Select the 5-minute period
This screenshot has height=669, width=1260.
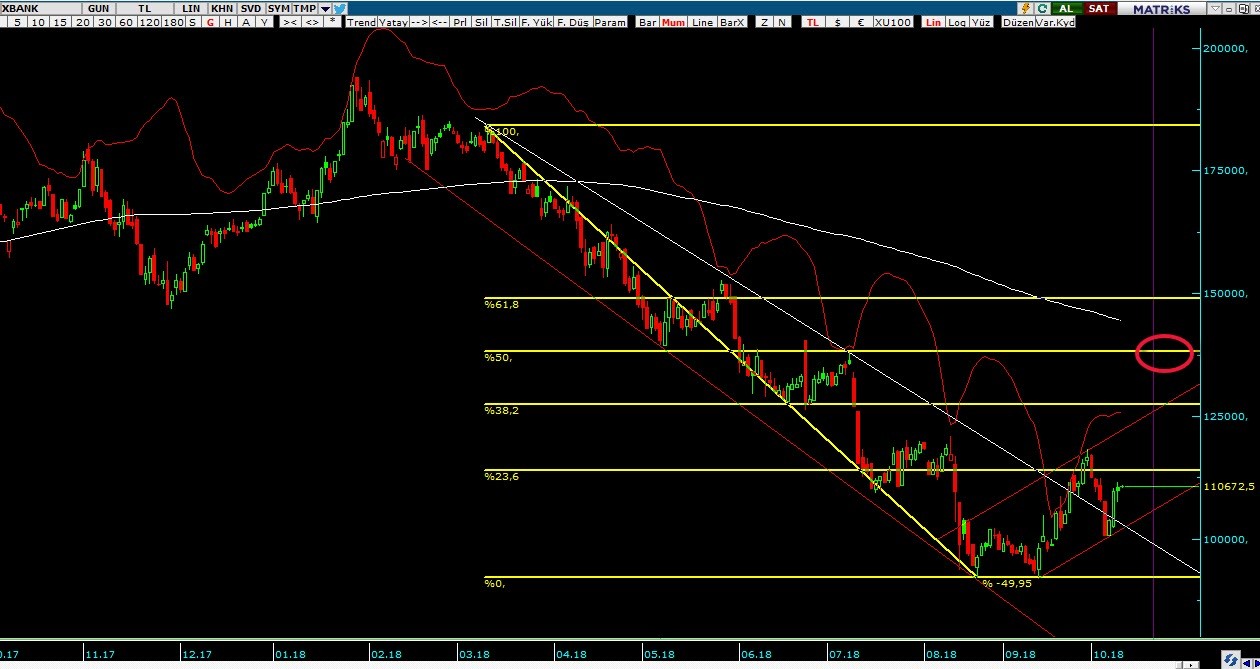click(x=17, y=22)
